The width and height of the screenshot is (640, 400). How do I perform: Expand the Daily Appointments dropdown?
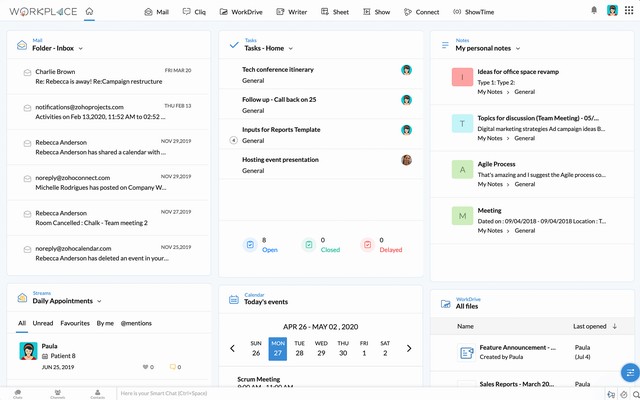coord(99,301)
